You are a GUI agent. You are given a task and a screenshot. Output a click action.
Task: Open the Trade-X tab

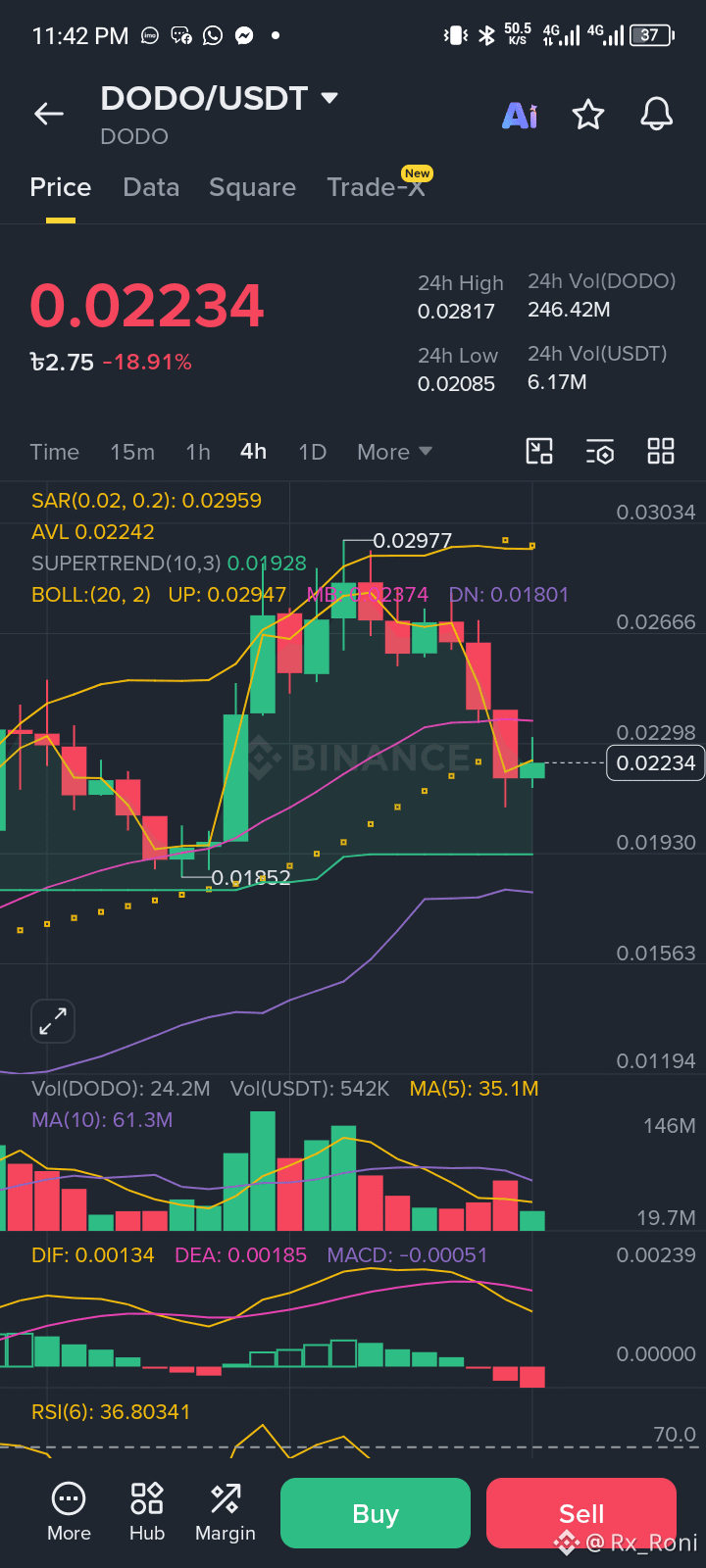pos(377,187)
